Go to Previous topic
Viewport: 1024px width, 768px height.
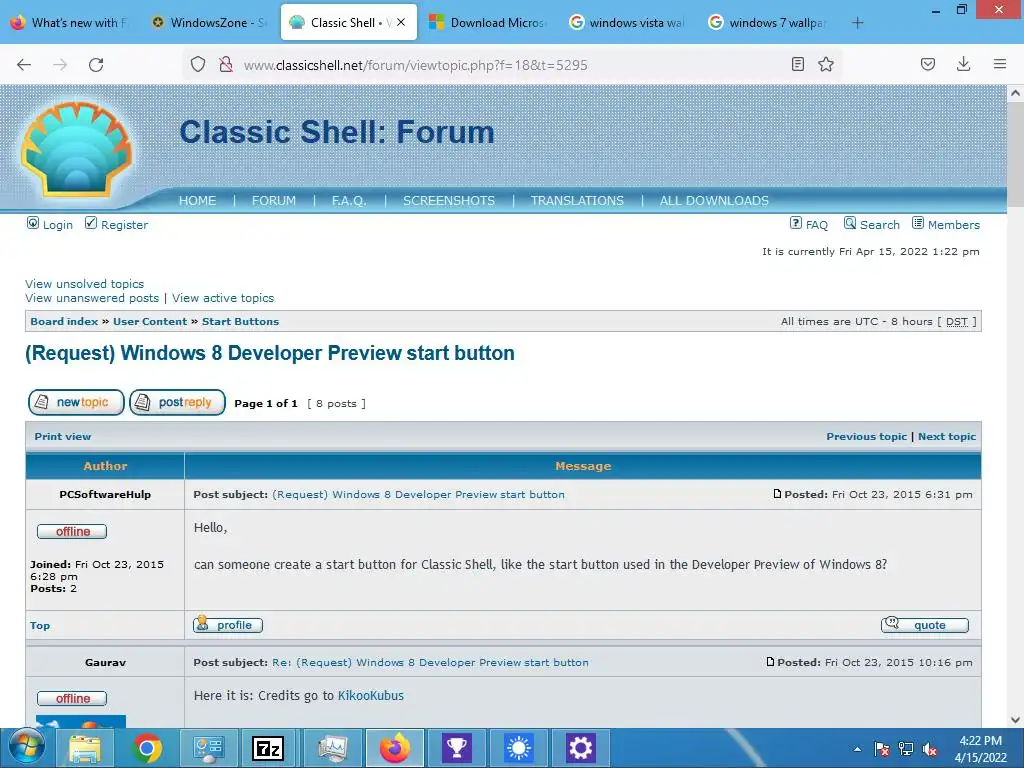867,436
